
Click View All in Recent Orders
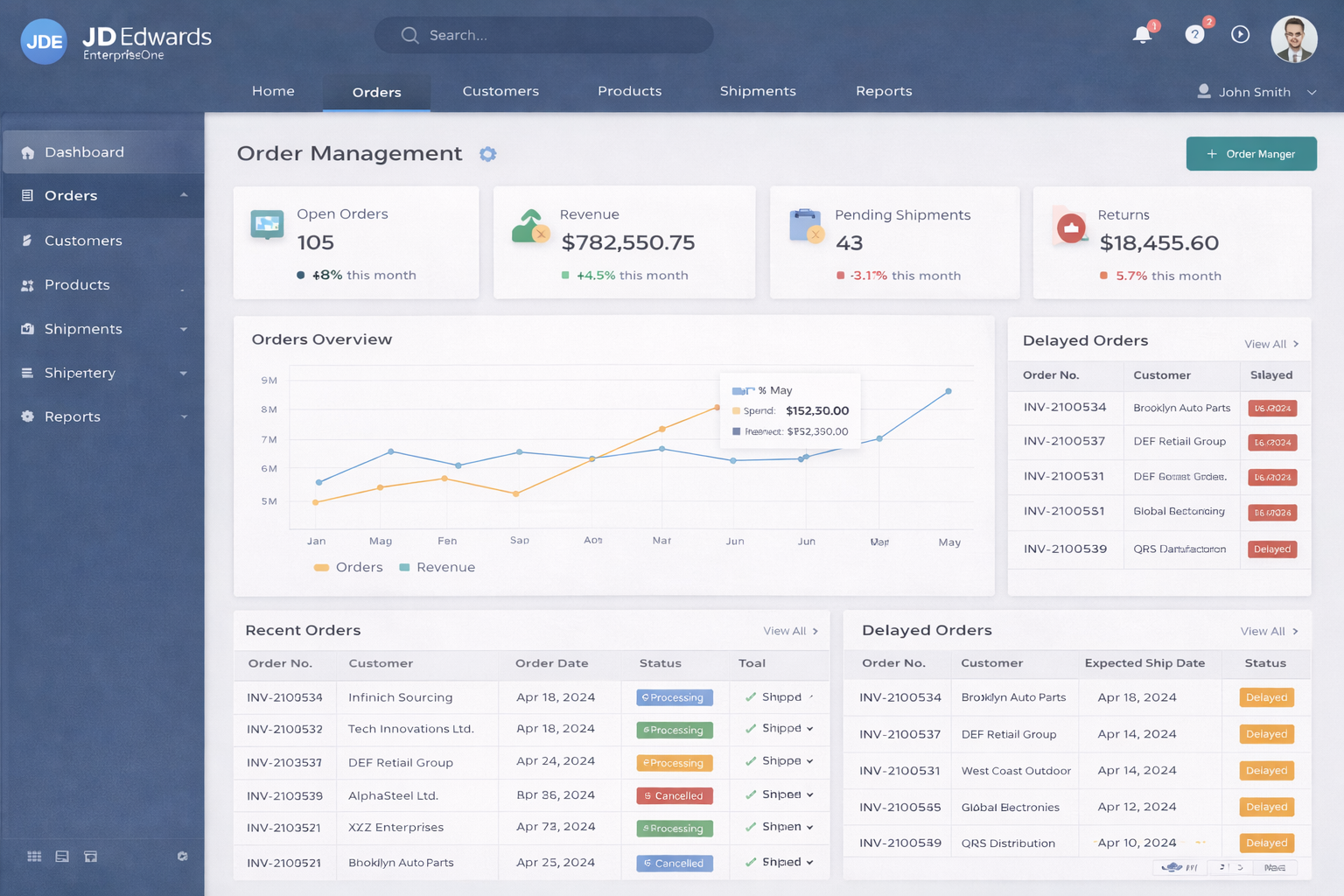[790, 631]
